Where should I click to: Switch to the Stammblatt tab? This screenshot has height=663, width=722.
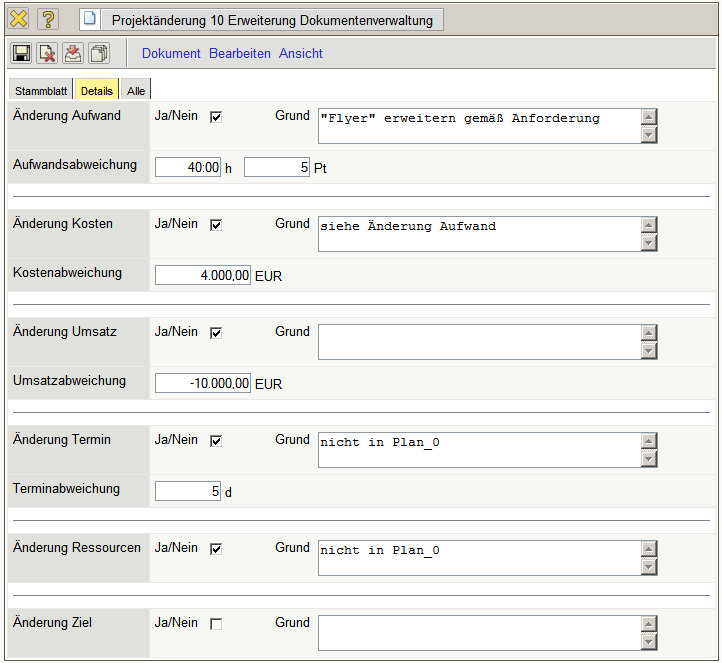[x=40, y=91]
